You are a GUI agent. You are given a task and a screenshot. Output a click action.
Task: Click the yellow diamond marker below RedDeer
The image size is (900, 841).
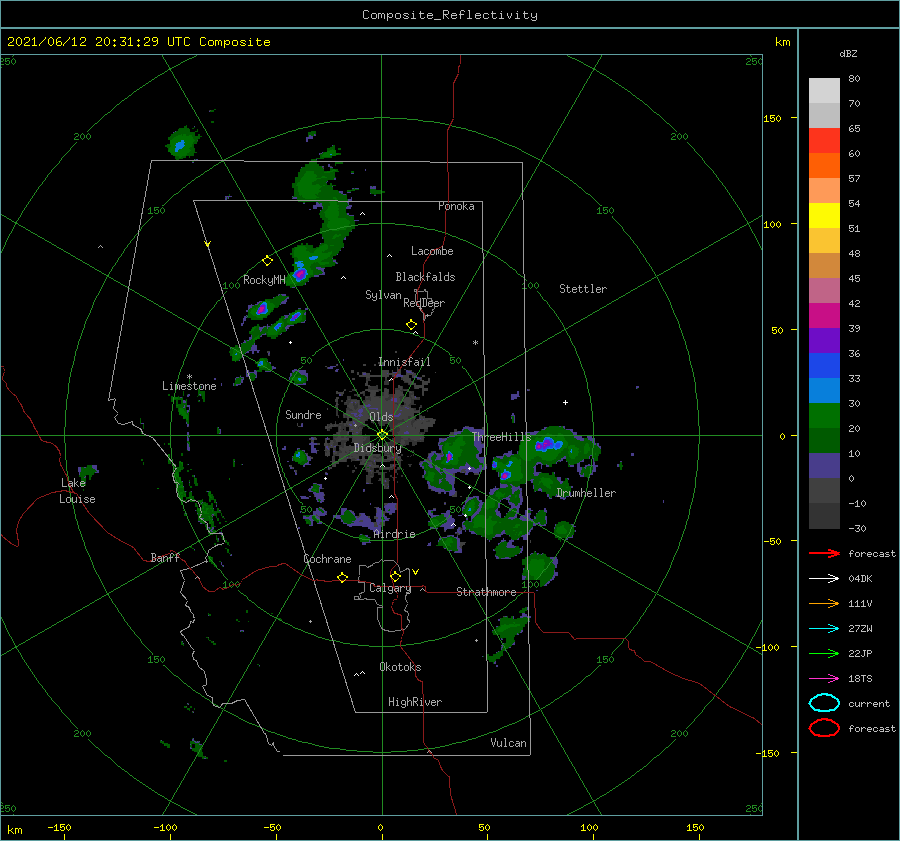(412, 325)
